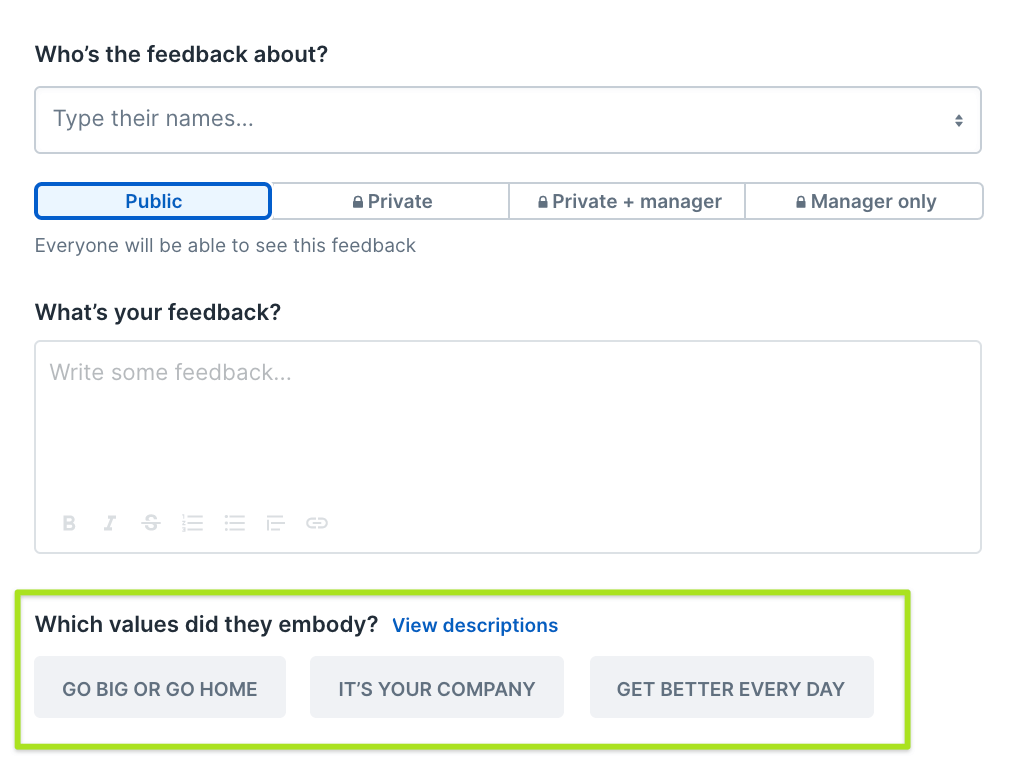
Task: Insert a hyperlink in the feedback
Action: pyautogui.click(x=317, y=523)
